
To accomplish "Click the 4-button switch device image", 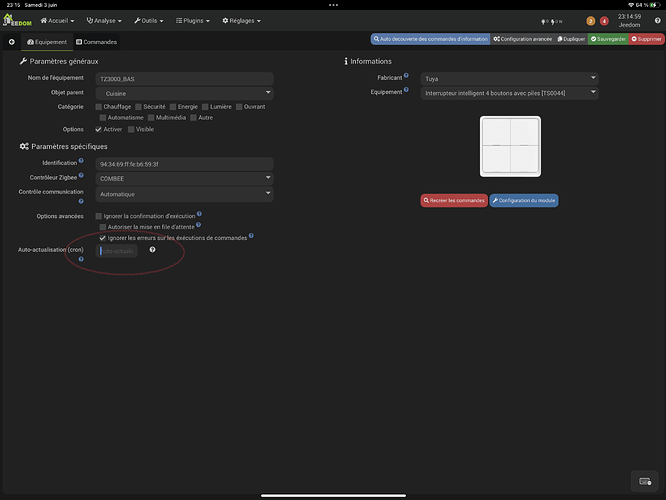I will pos(510,146).
